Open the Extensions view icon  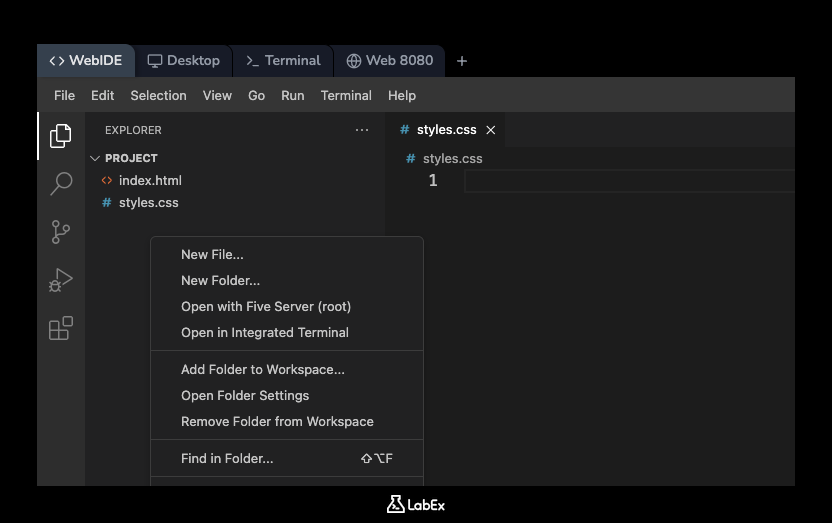[x=61, y=328]
